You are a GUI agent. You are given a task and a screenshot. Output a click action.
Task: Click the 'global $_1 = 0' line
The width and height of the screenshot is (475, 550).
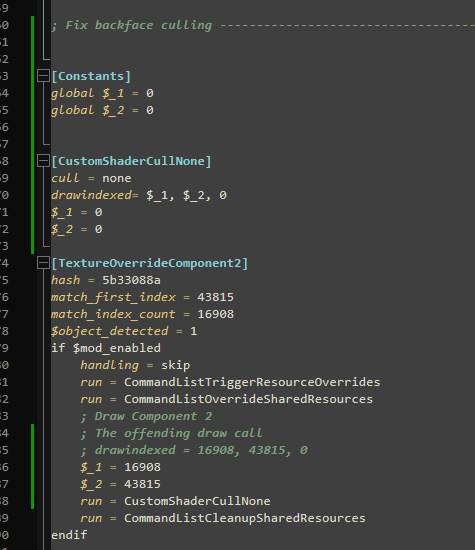pyautogui.click(x=102, y=93)
